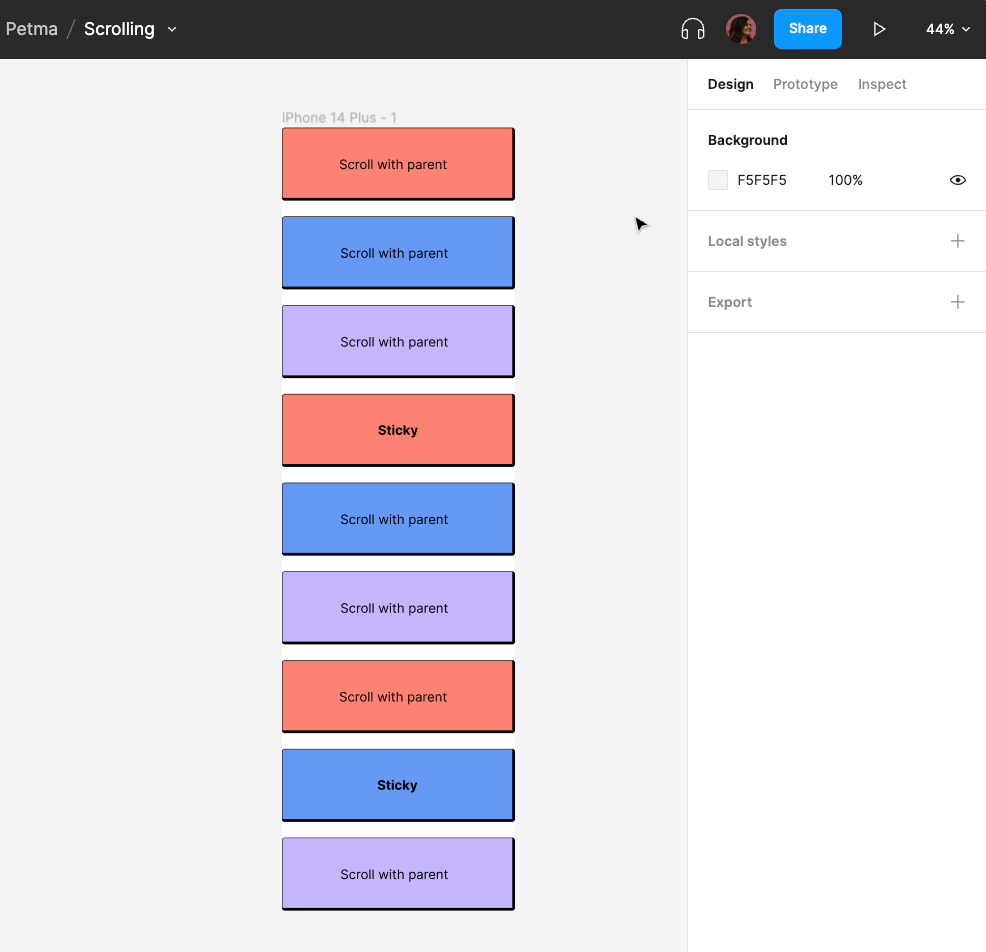Click the Export plus icon
The height and width of the screenshot is (952, 986).
pos(957,301)
